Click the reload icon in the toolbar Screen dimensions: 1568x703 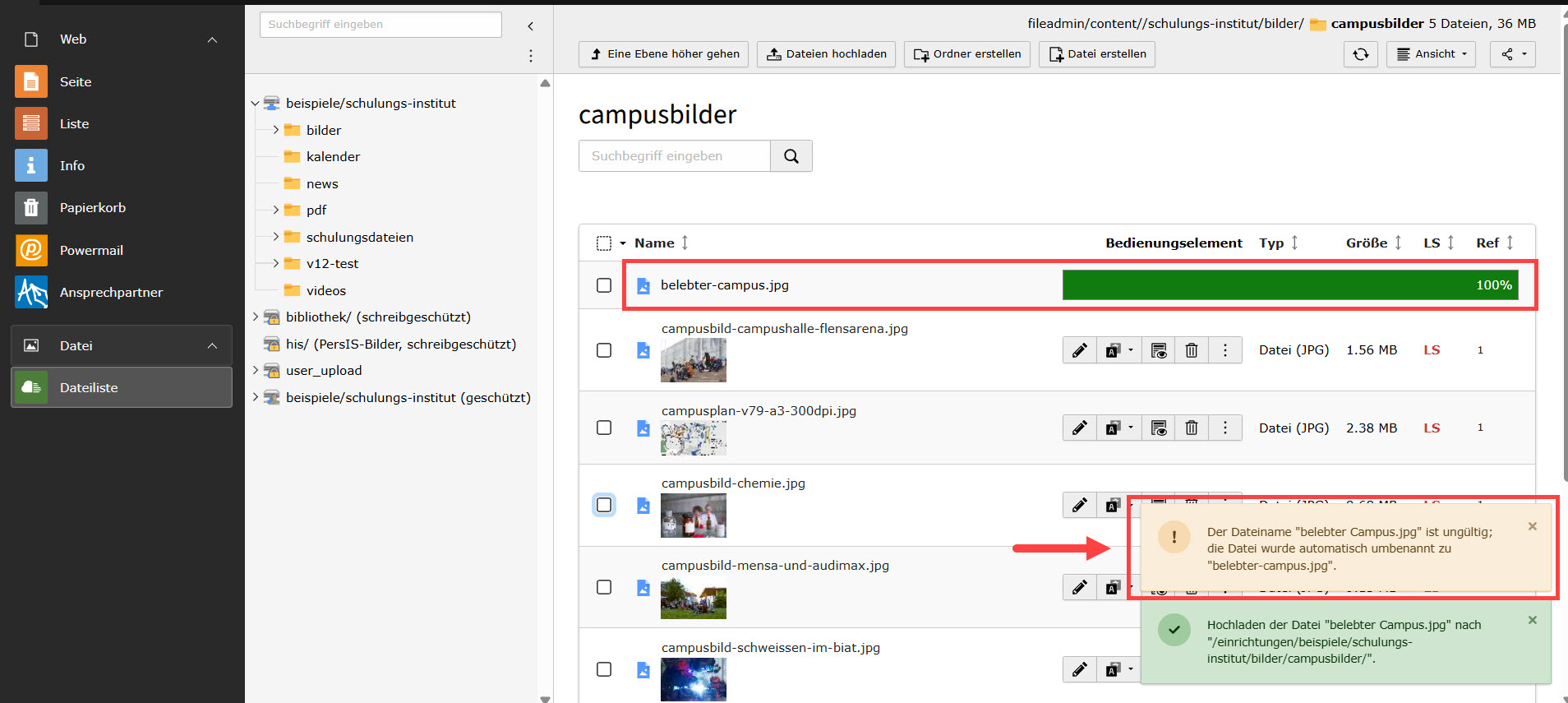pos(1360,54)
